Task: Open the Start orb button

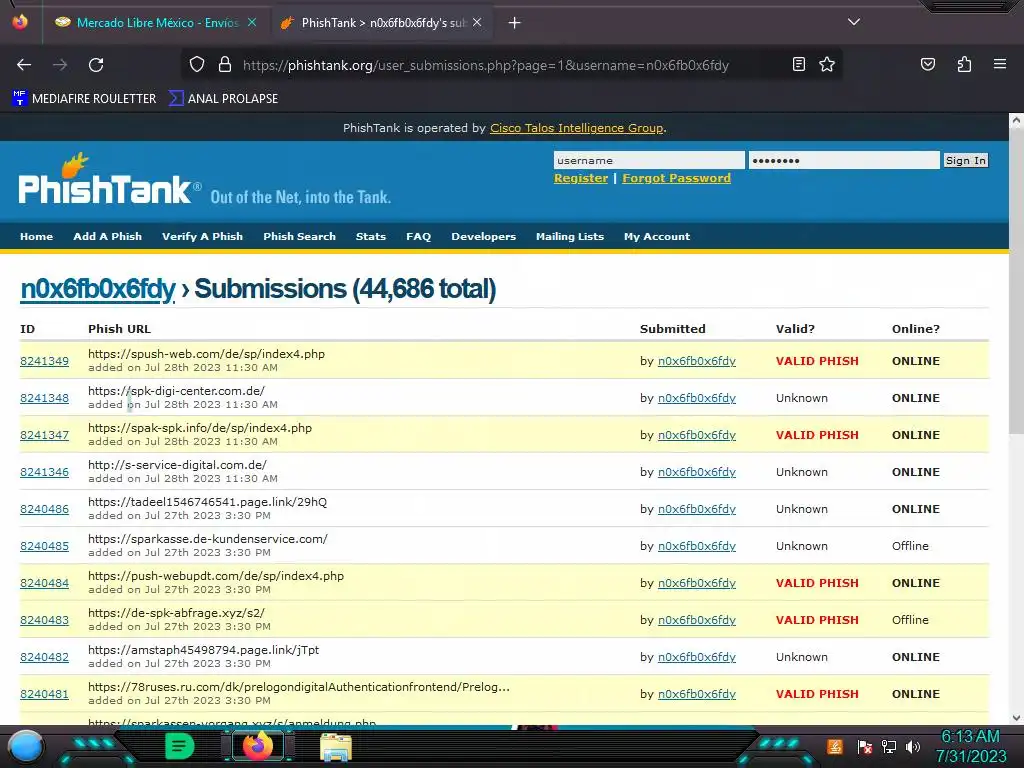Action: tap(26, 746)
